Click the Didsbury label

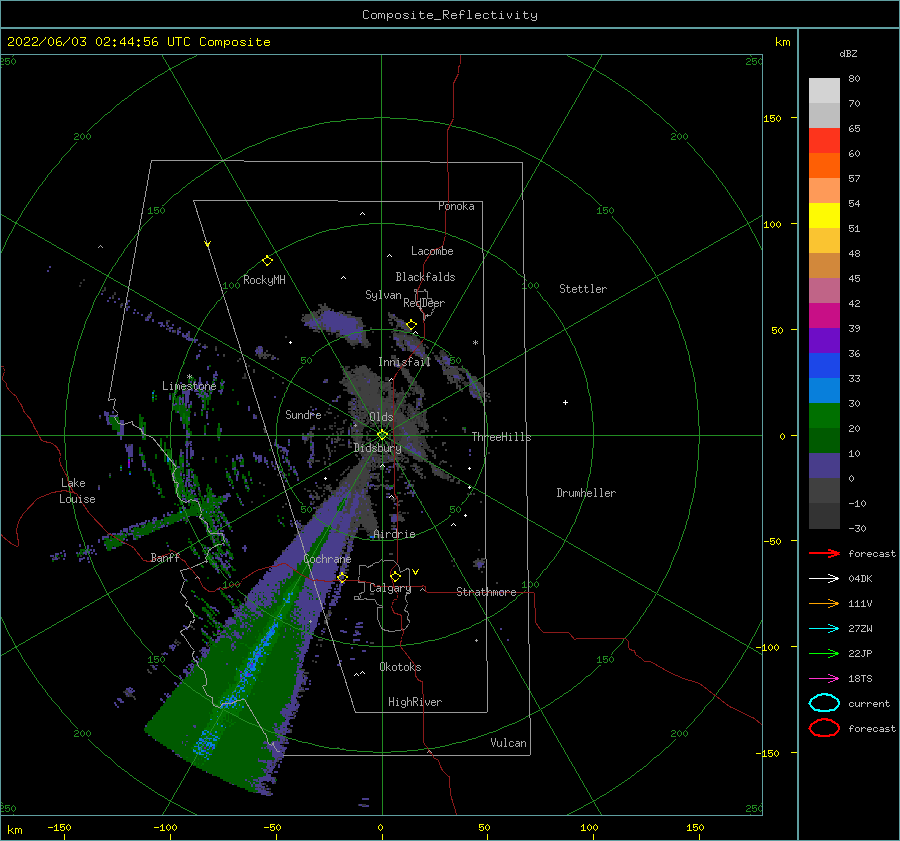point(377,448)
